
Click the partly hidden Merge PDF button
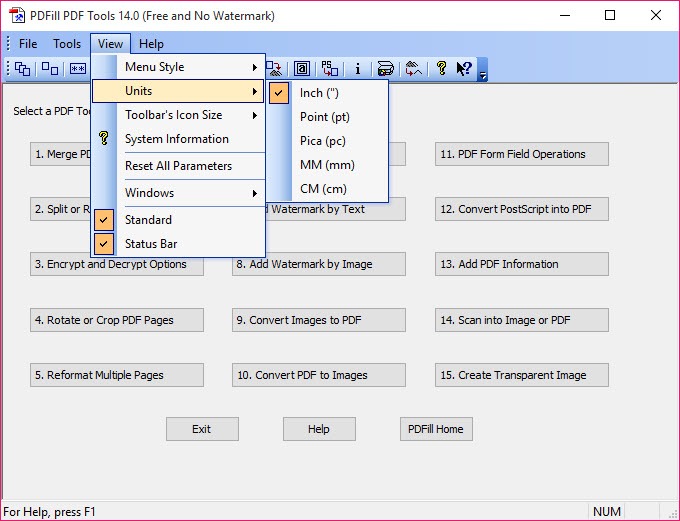[60, 154]
